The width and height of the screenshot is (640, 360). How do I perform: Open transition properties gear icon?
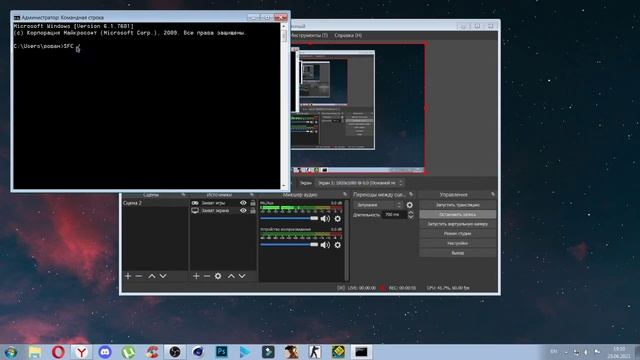[409, 205]
